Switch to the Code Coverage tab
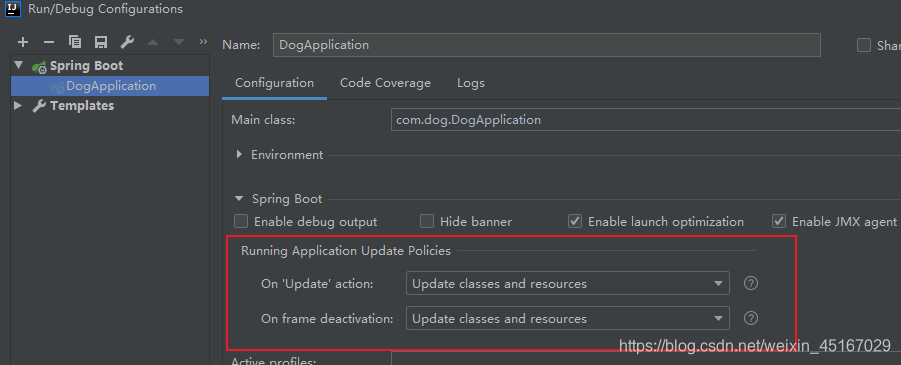901x365 pixels. pos(386,83)
